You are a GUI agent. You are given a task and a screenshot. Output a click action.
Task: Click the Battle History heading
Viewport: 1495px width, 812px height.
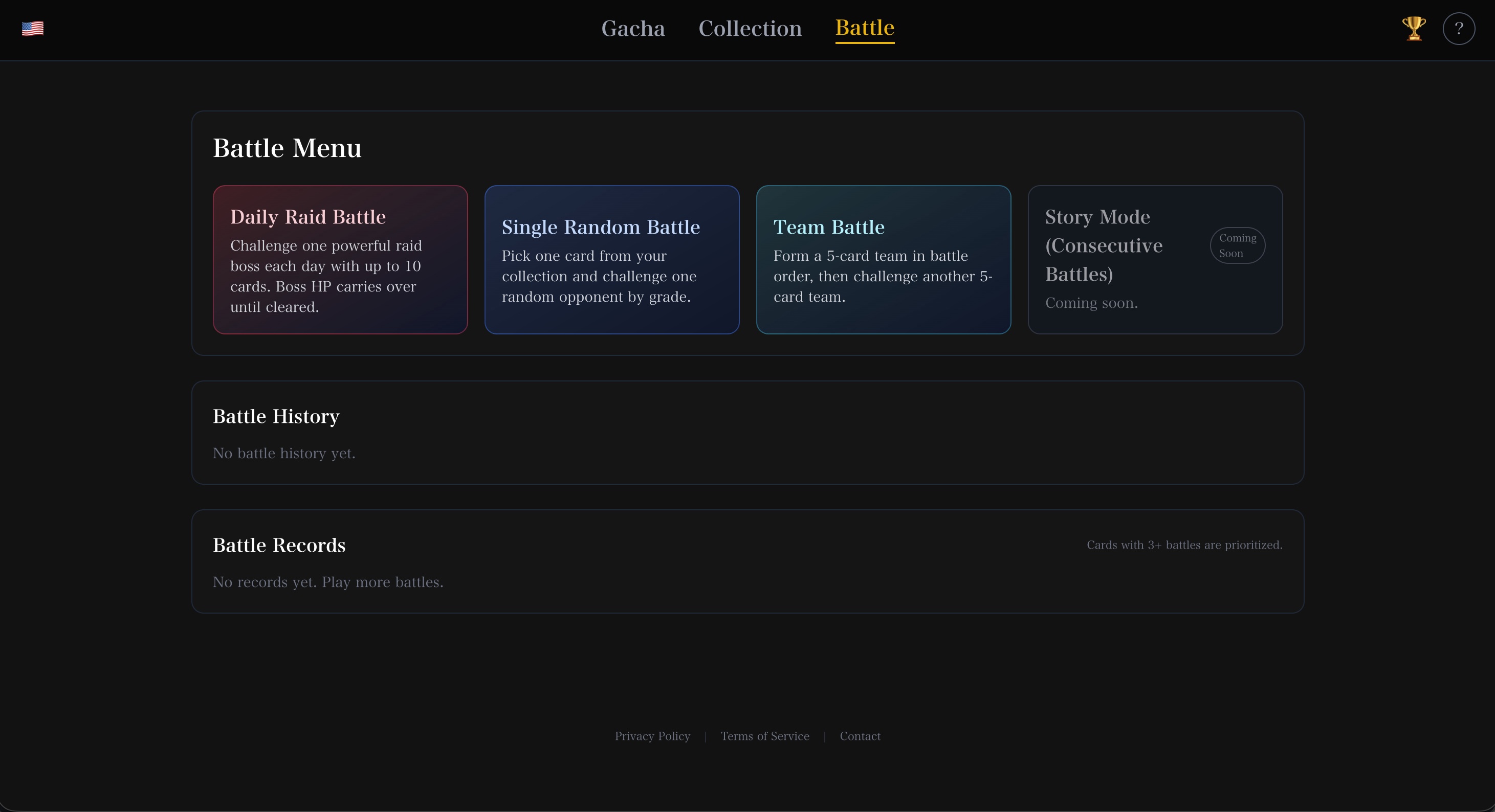tap(276, 416)
